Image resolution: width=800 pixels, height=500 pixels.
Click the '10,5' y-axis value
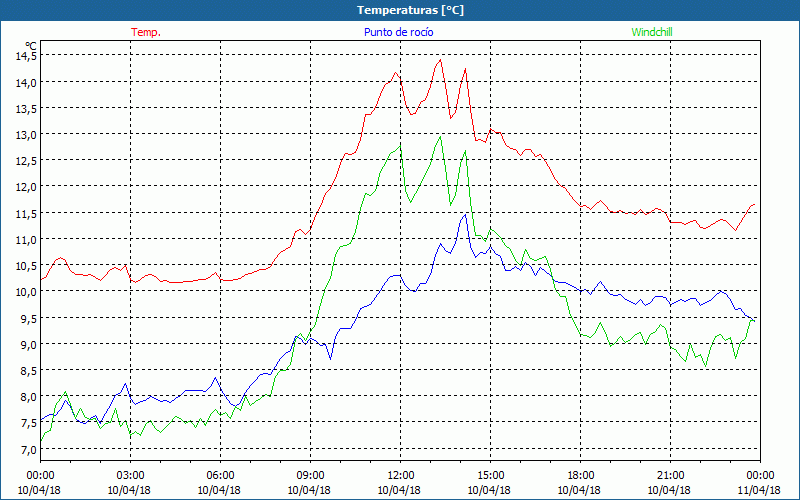[x=26, y=265]
